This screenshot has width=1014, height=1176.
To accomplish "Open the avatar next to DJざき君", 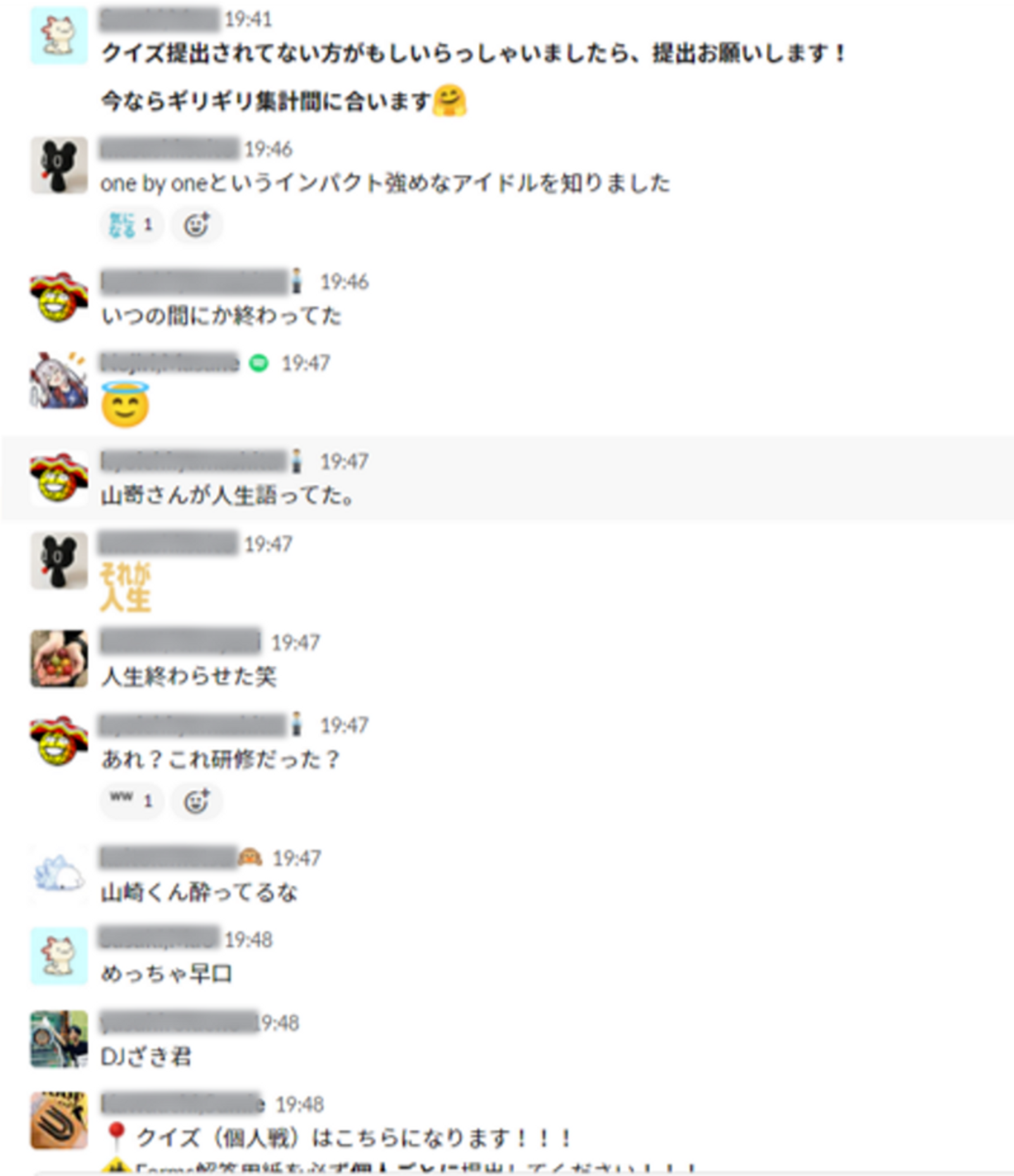I will (59, 1039).
